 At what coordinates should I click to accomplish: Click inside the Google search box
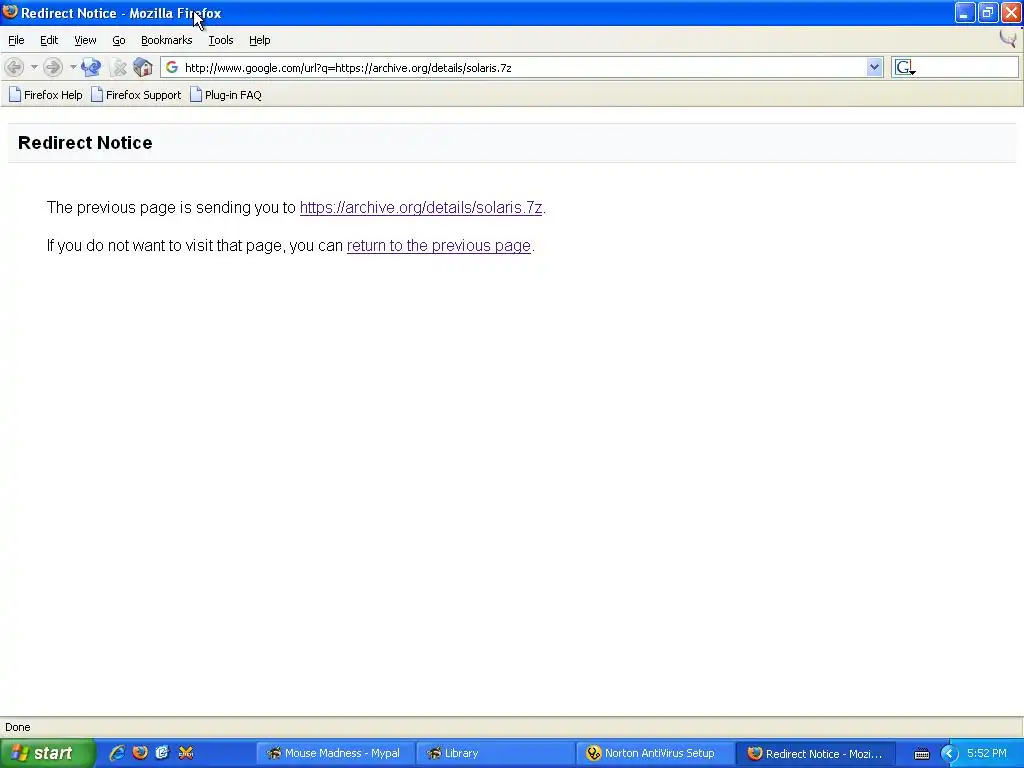click(968, 67)
